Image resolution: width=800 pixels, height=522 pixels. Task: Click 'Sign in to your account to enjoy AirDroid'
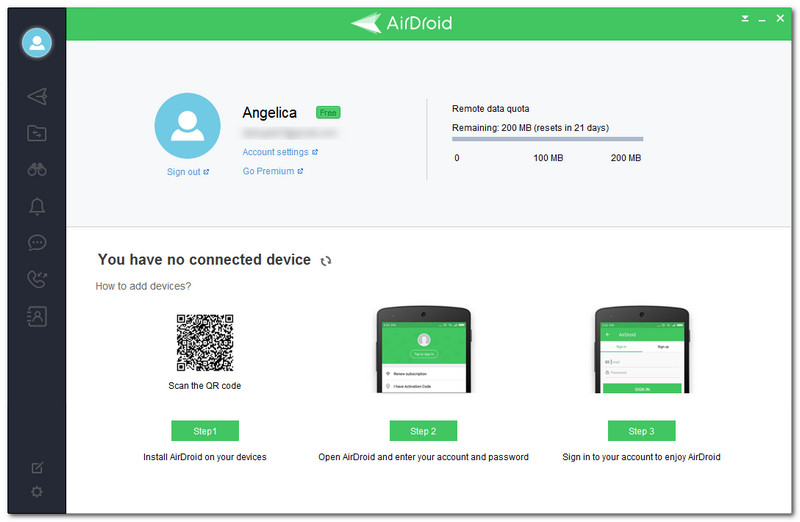tap(641, 457)
